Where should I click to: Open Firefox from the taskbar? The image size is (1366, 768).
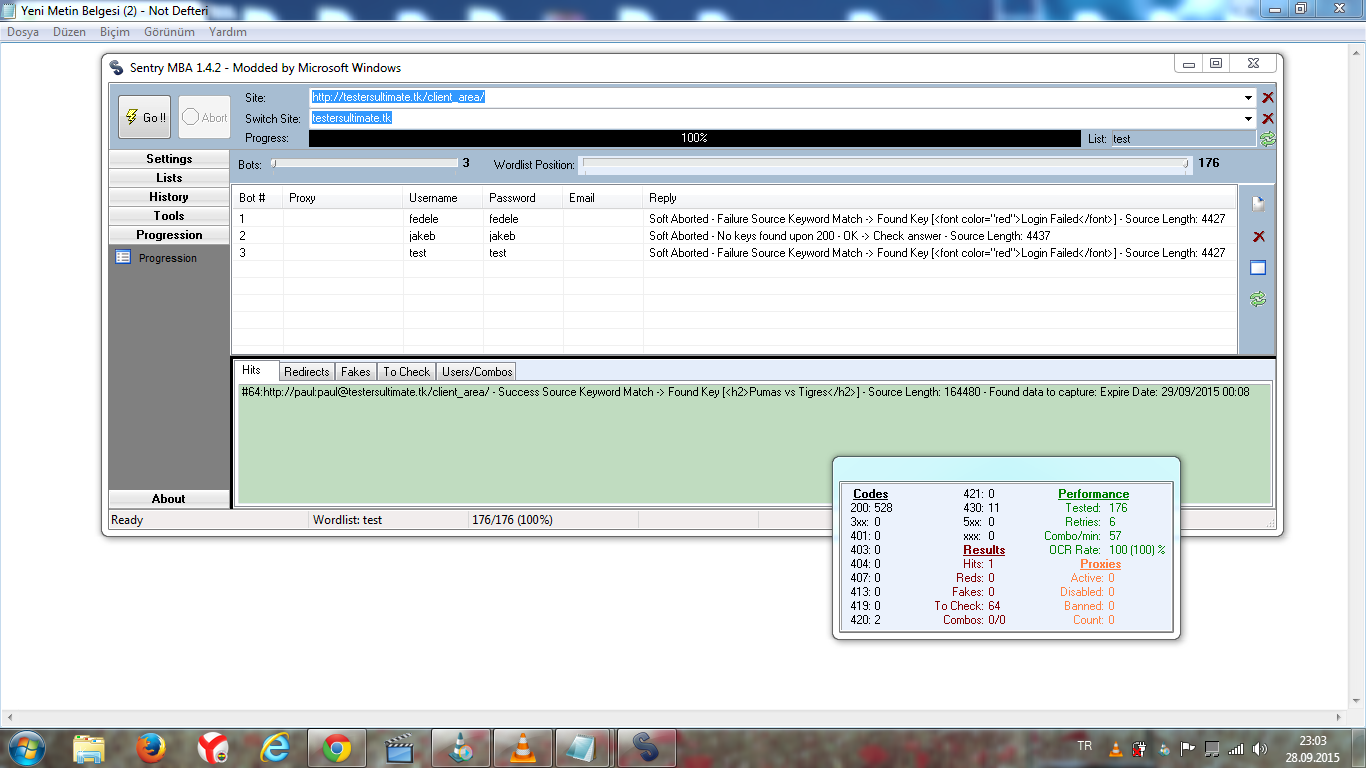coord(152,747)
